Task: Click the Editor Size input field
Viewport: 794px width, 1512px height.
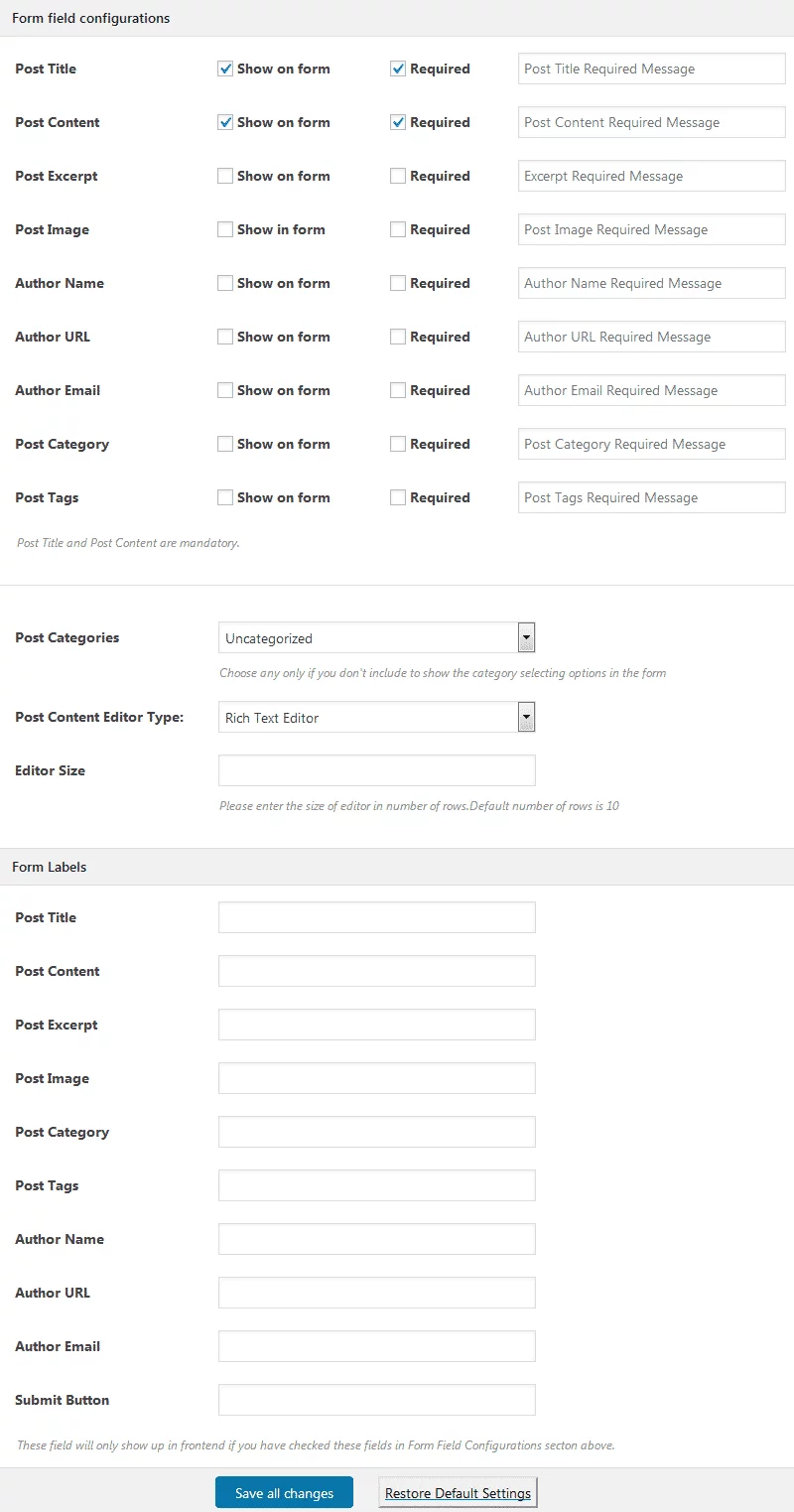Action: pyautogui.click(x=377, y=769)
